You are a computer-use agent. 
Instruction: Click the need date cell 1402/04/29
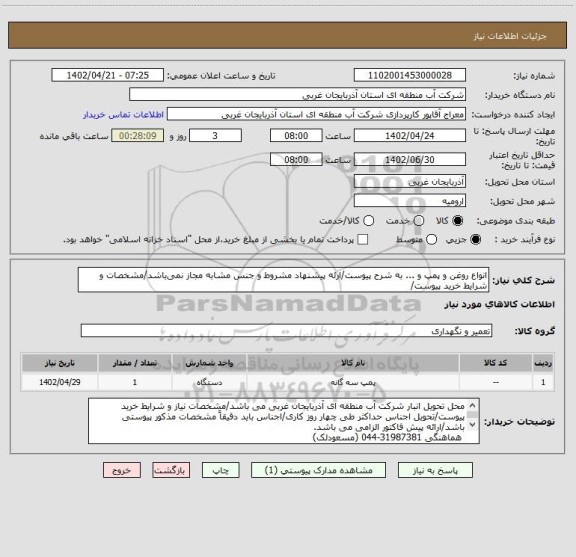coord(60,382)
